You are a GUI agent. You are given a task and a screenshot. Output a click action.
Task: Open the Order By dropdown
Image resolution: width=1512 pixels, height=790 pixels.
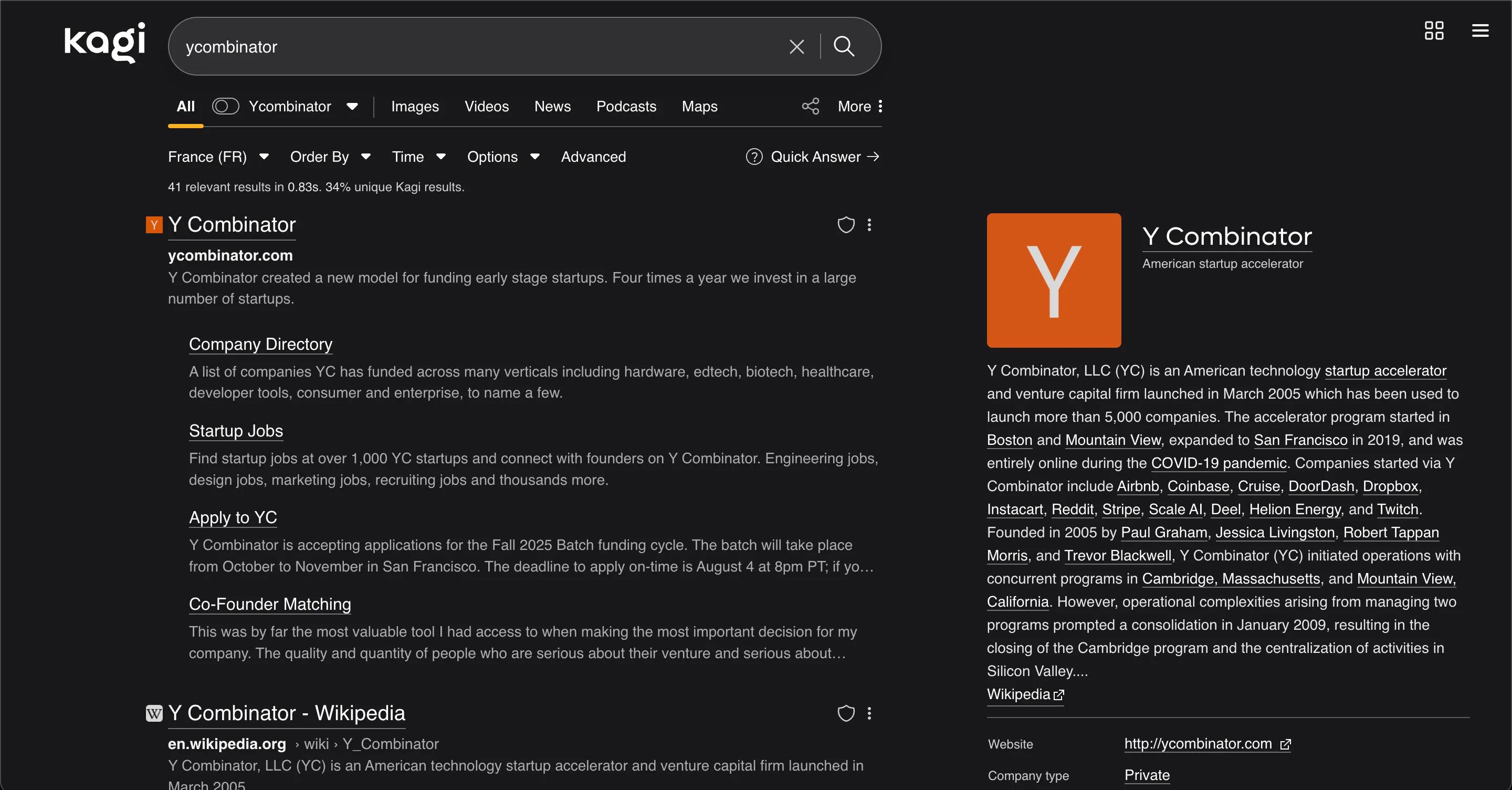point(330,157)
